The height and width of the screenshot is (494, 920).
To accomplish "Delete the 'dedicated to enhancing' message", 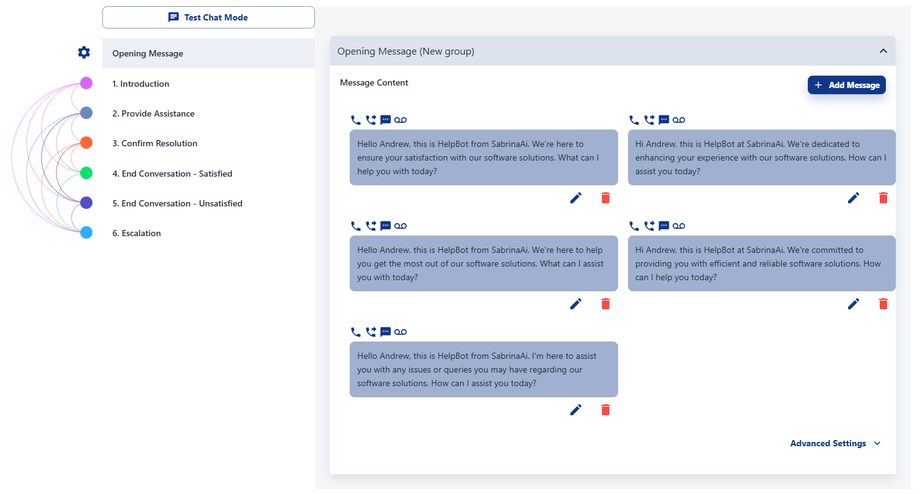I will (883, 198).
